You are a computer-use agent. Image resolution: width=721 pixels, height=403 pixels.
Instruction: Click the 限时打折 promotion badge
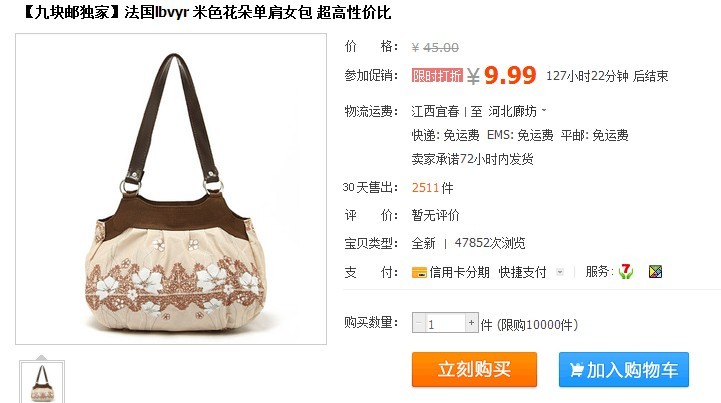[437, 75]
